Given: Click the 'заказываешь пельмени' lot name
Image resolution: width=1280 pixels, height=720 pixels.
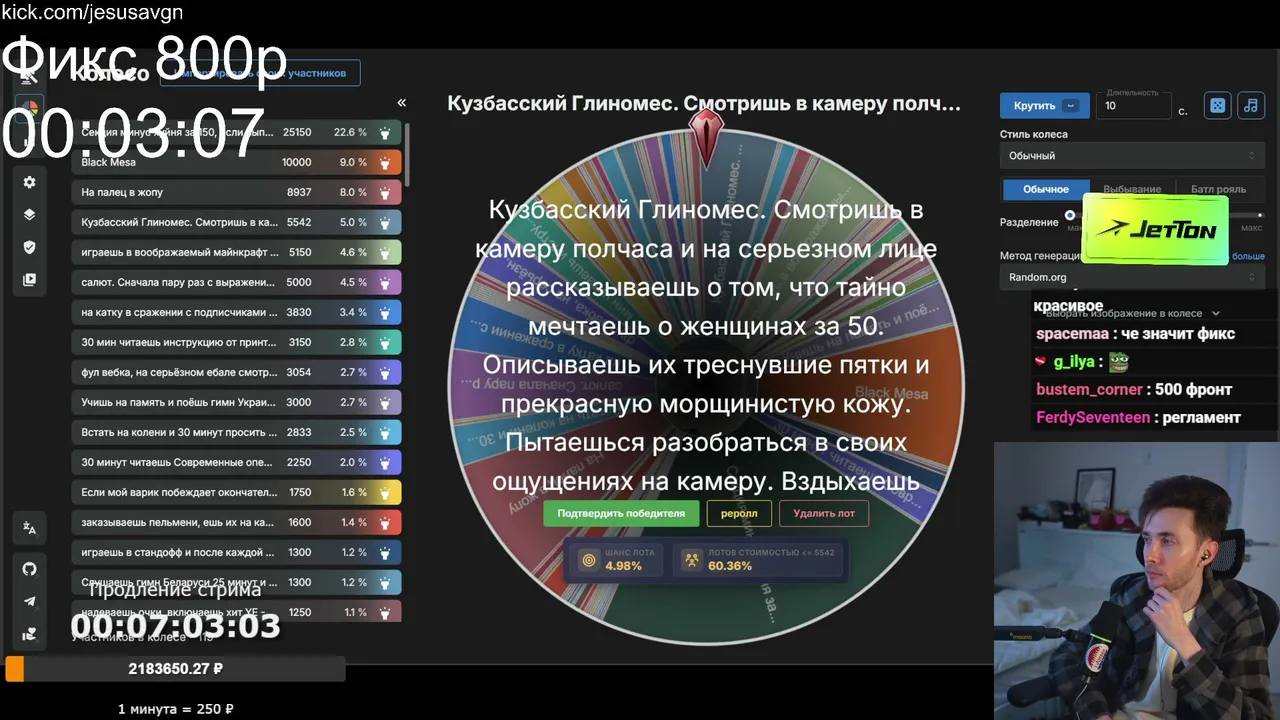Looking at the screenshot, I should pos(177,522).
